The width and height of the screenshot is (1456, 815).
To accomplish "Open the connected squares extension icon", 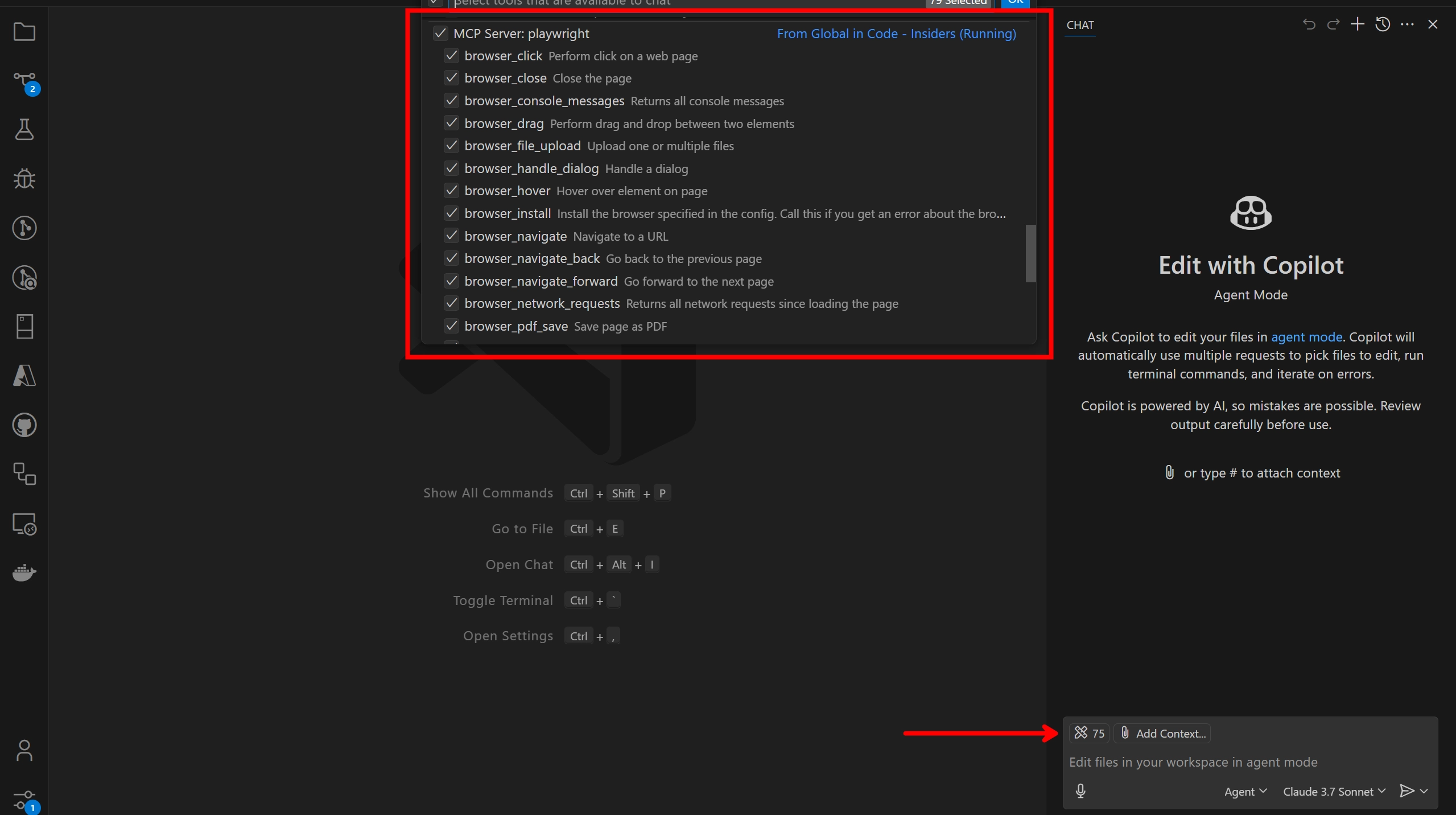I will [x=24, y=474].
